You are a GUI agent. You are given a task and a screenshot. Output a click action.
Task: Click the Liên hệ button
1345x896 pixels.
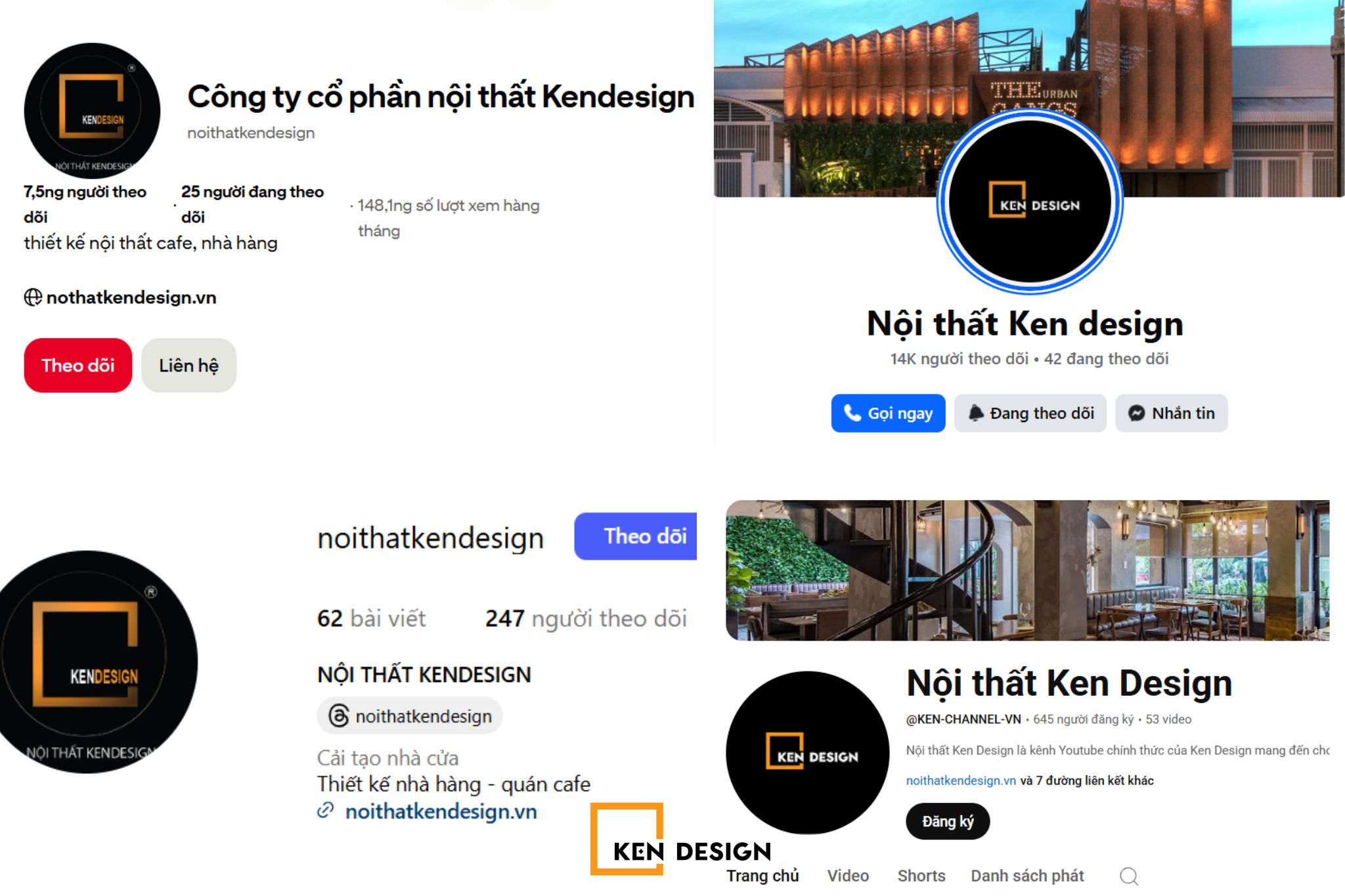188,366
